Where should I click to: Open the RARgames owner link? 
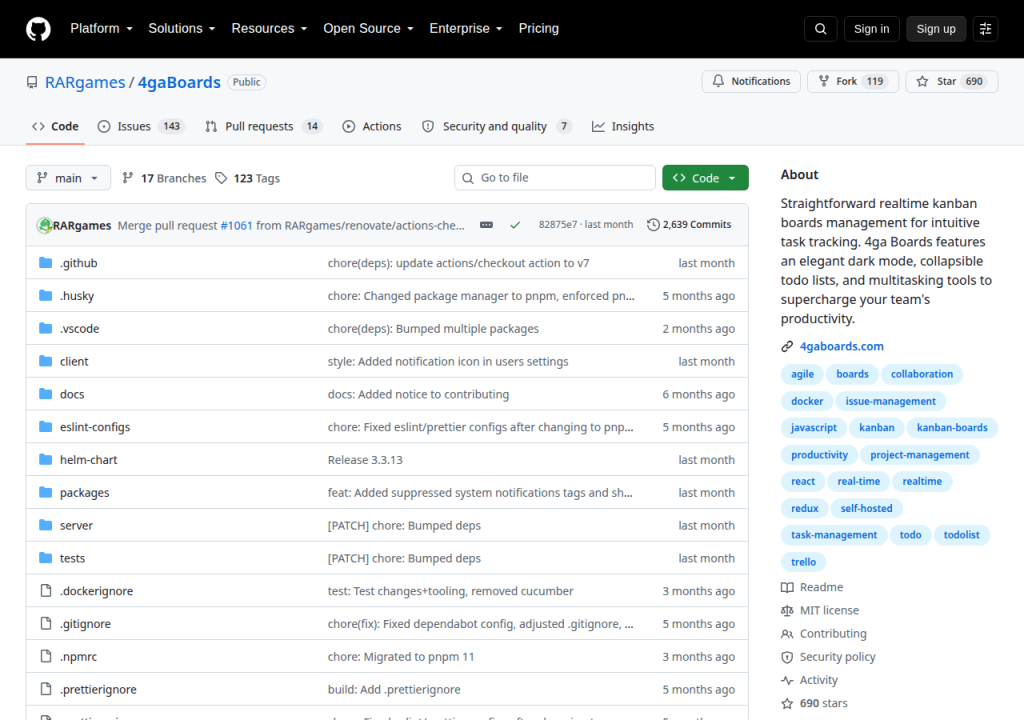click(85, 82)
